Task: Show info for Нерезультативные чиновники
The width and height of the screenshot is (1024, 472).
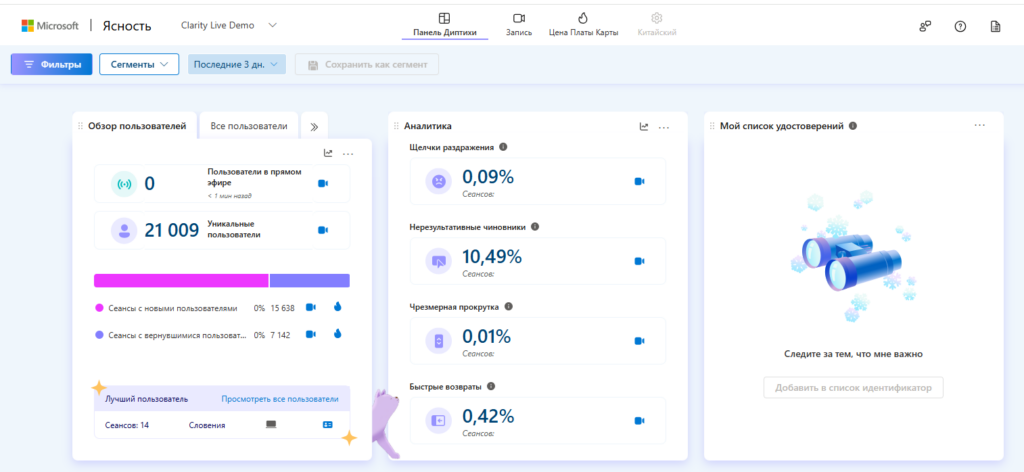Action: point(535,227)
